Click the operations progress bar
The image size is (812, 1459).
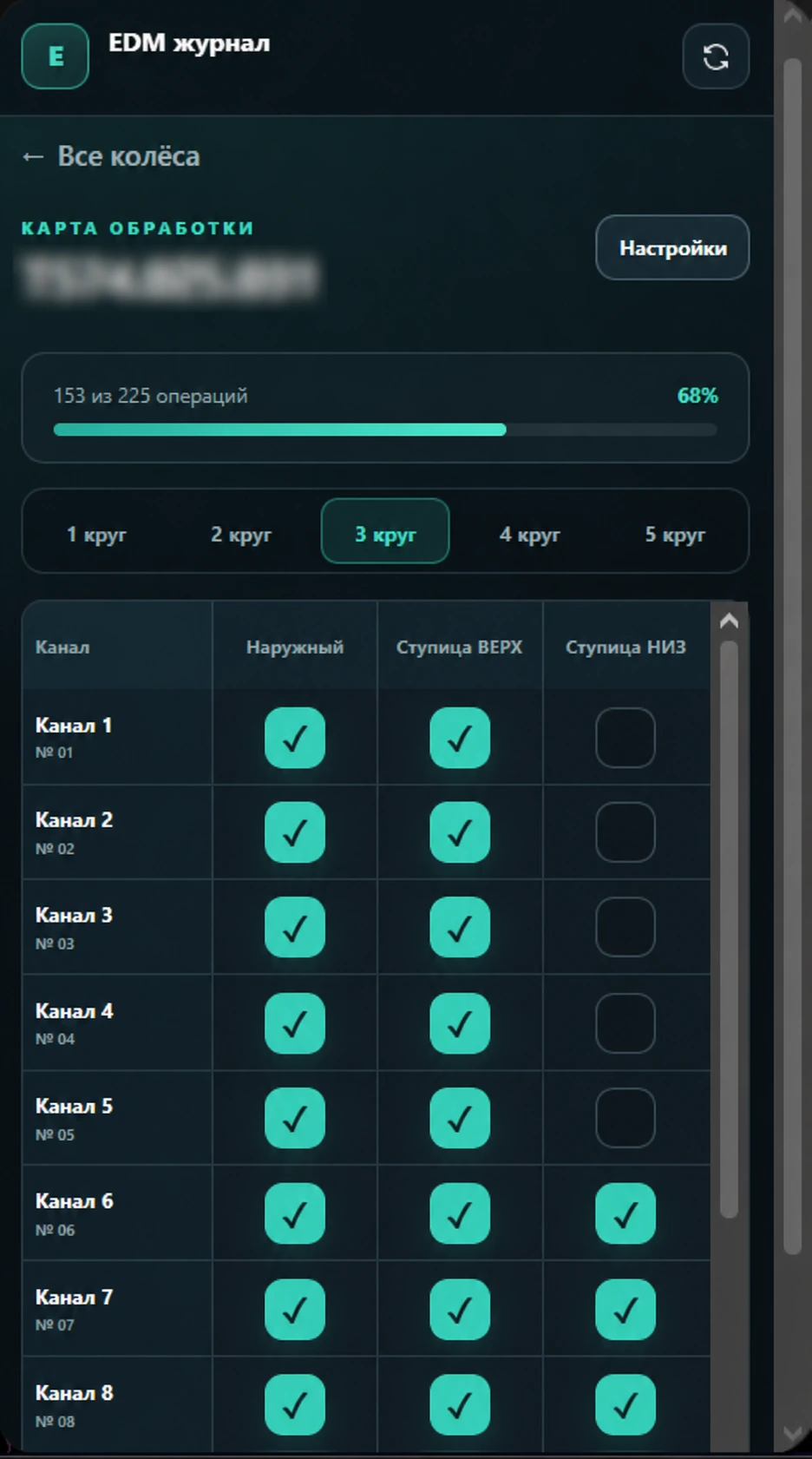tap(385, 430)
